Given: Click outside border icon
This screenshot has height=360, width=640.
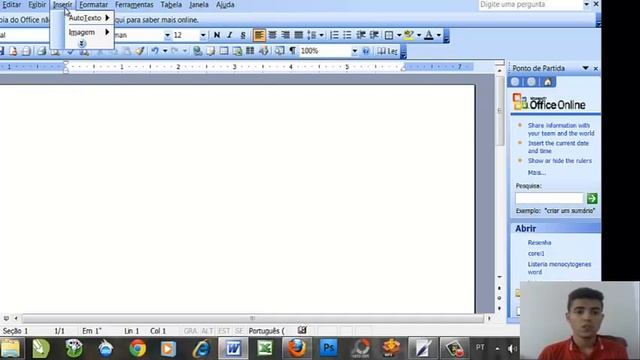Looking at the screenshot, I should point(389,35).
